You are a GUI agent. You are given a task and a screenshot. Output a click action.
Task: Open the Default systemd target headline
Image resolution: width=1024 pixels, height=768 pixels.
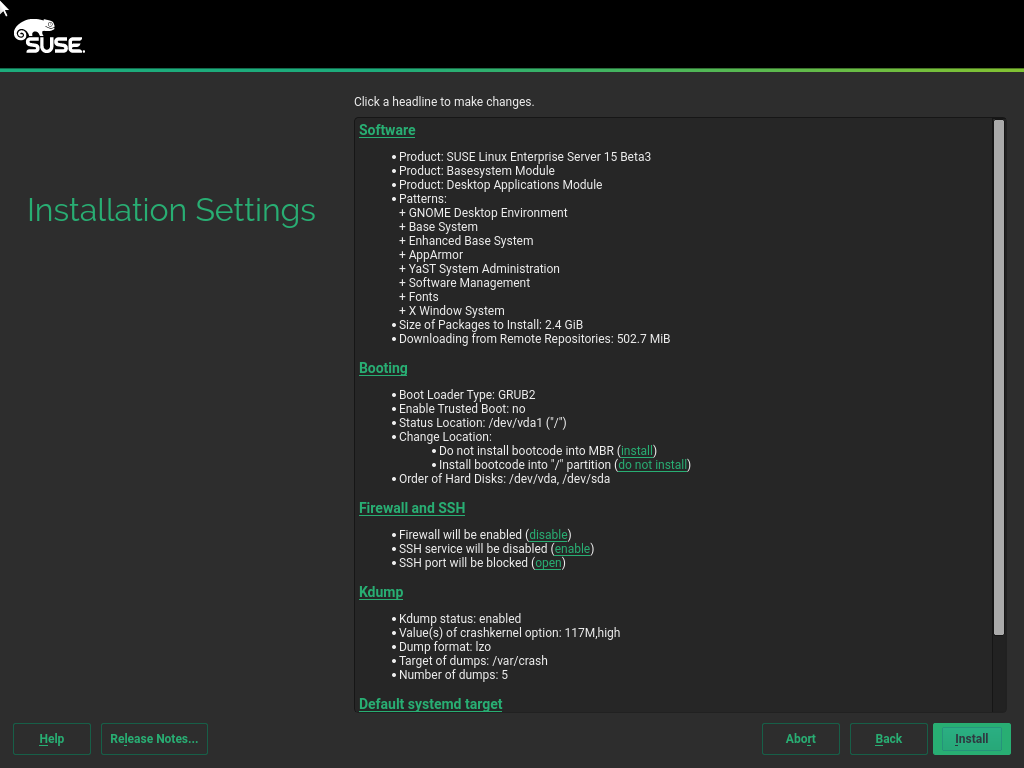coord(430,704)
